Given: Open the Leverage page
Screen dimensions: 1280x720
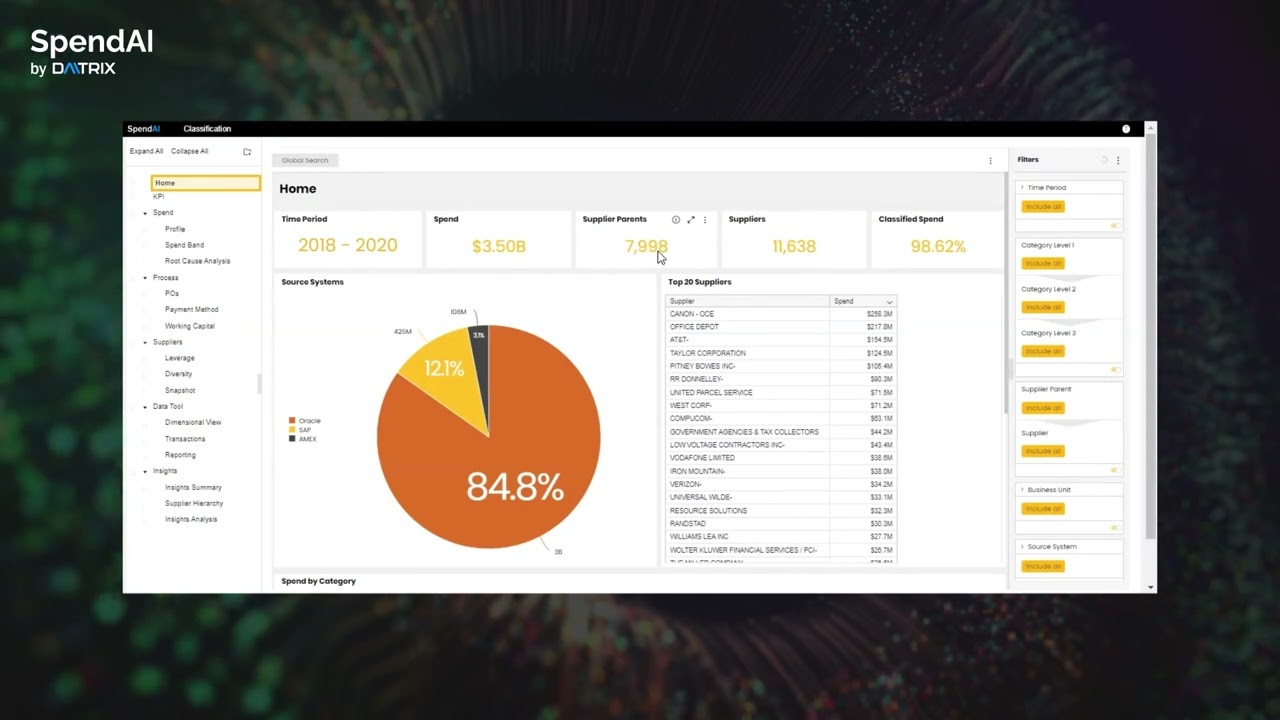Looking at the screenshot, I should tap(179, 358).
